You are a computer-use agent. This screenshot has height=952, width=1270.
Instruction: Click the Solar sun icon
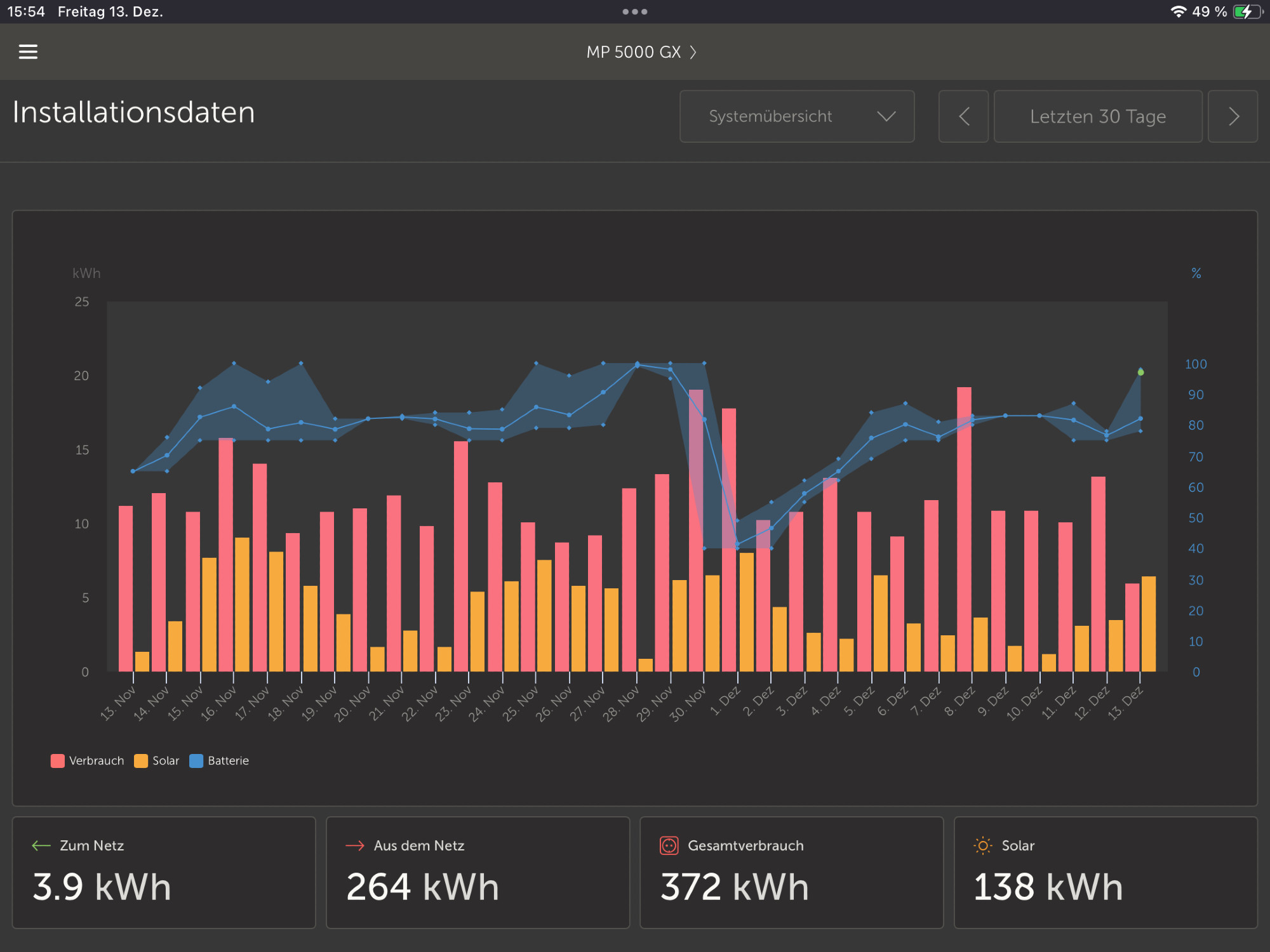(983, 845)
